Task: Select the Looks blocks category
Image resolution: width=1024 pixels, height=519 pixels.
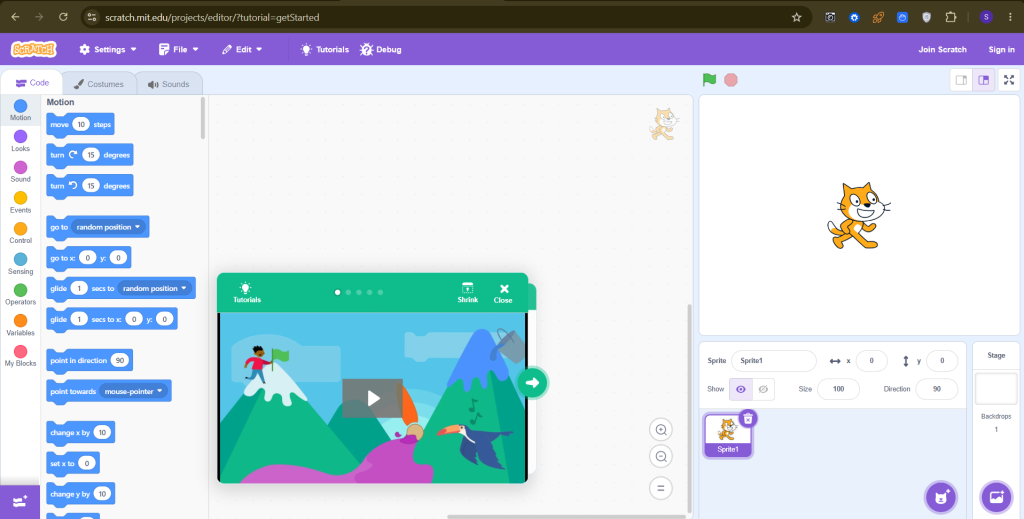Action: (x=20, y=140)
